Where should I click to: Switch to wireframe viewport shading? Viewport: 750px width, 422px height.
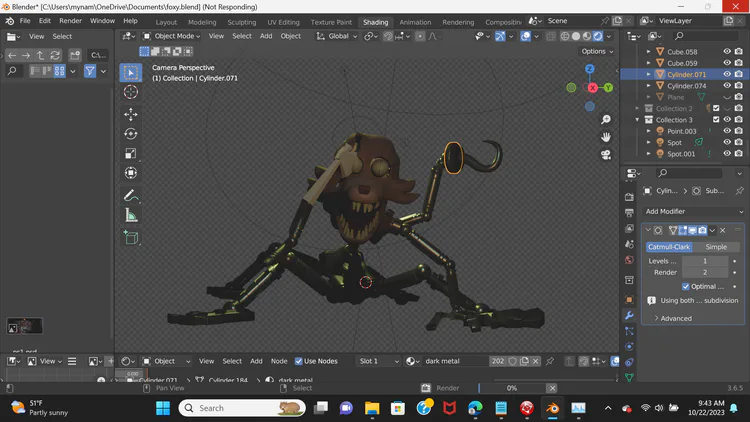tap(565, 36)
